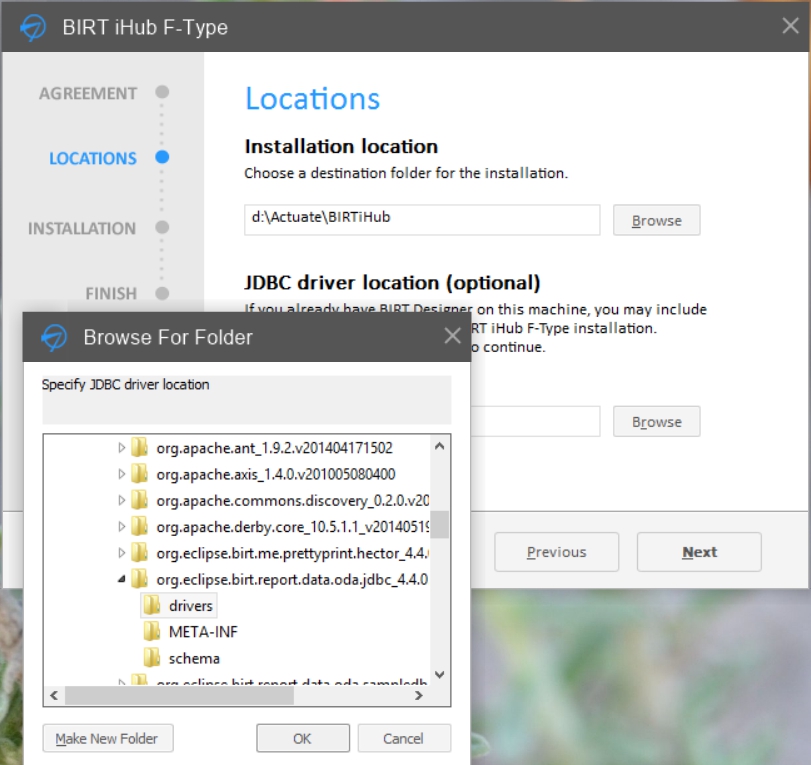Select the schema folder
The image size is (811, 765).
click(x=194, y=658)
